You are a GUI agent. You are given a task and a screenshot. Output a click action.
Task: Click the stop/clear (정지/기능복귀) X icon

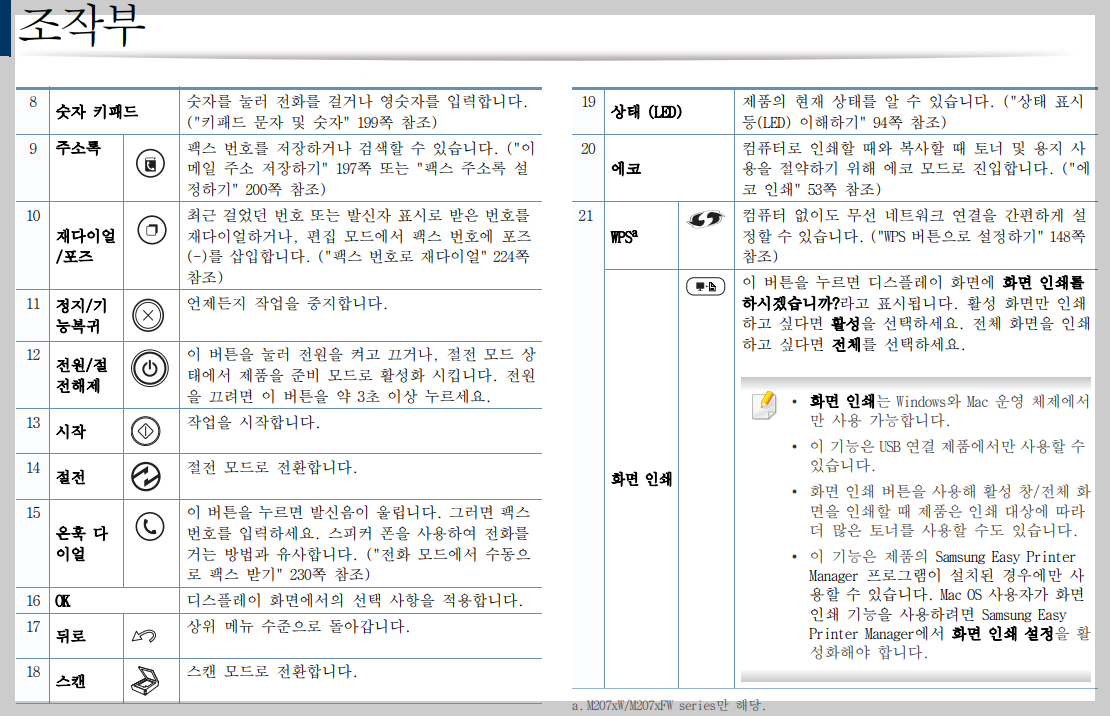pos(148,315)
